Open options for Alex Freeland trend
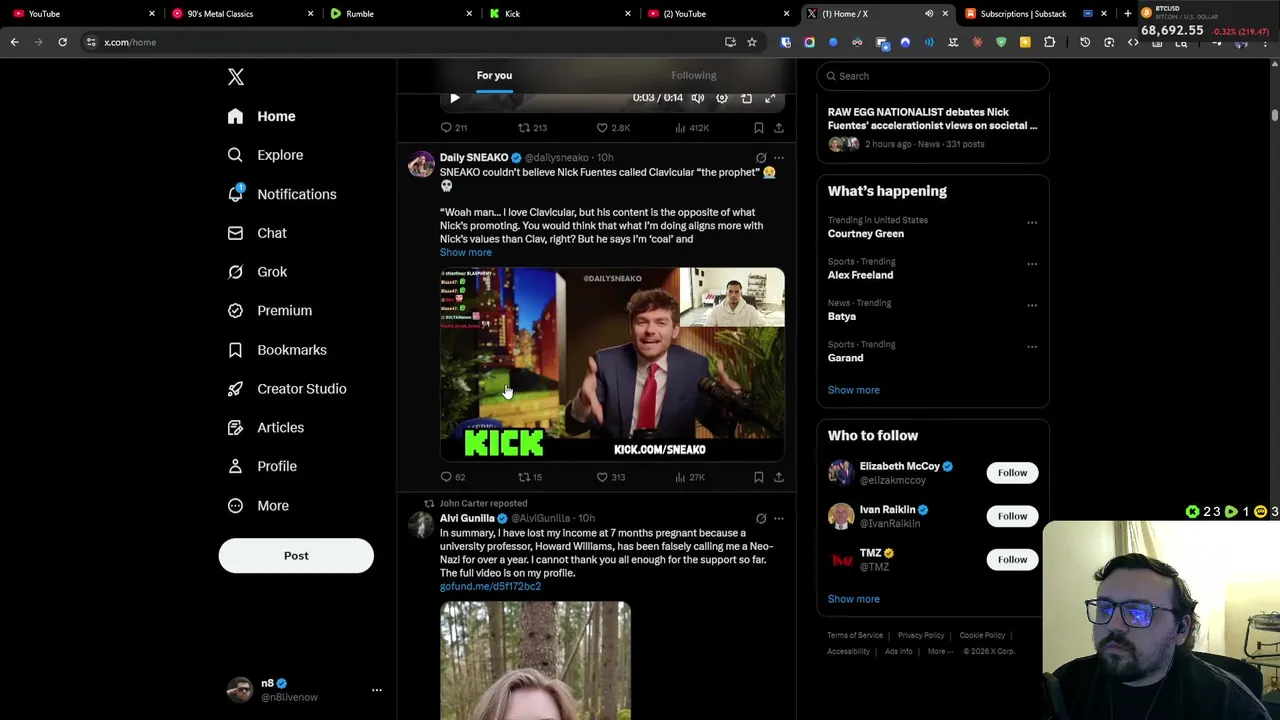Image resolution: width=1280 pixels, height=720 pixels. [1032, 264]
